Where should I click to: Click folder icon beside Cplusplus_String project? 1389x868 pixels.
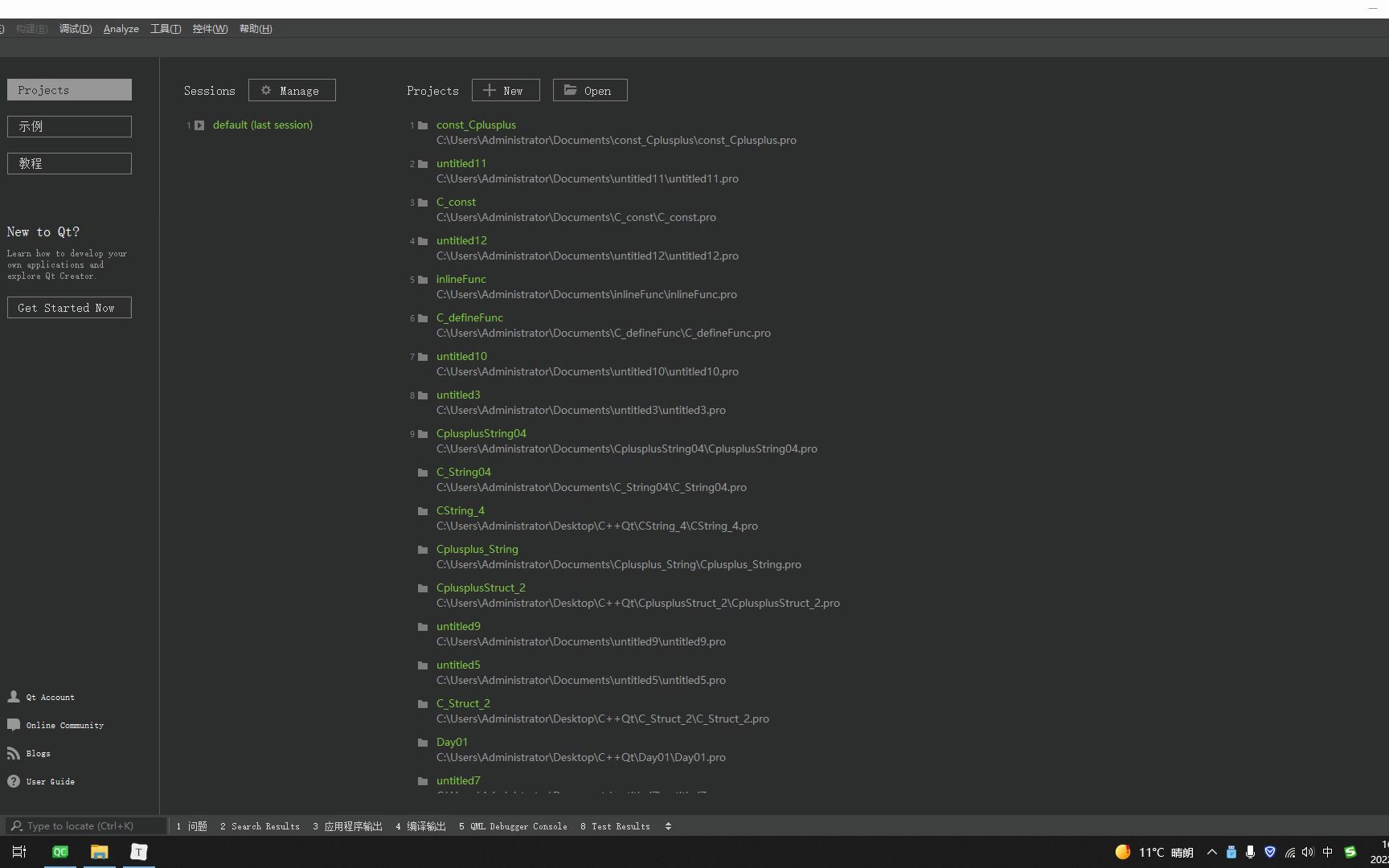point(423,550)
